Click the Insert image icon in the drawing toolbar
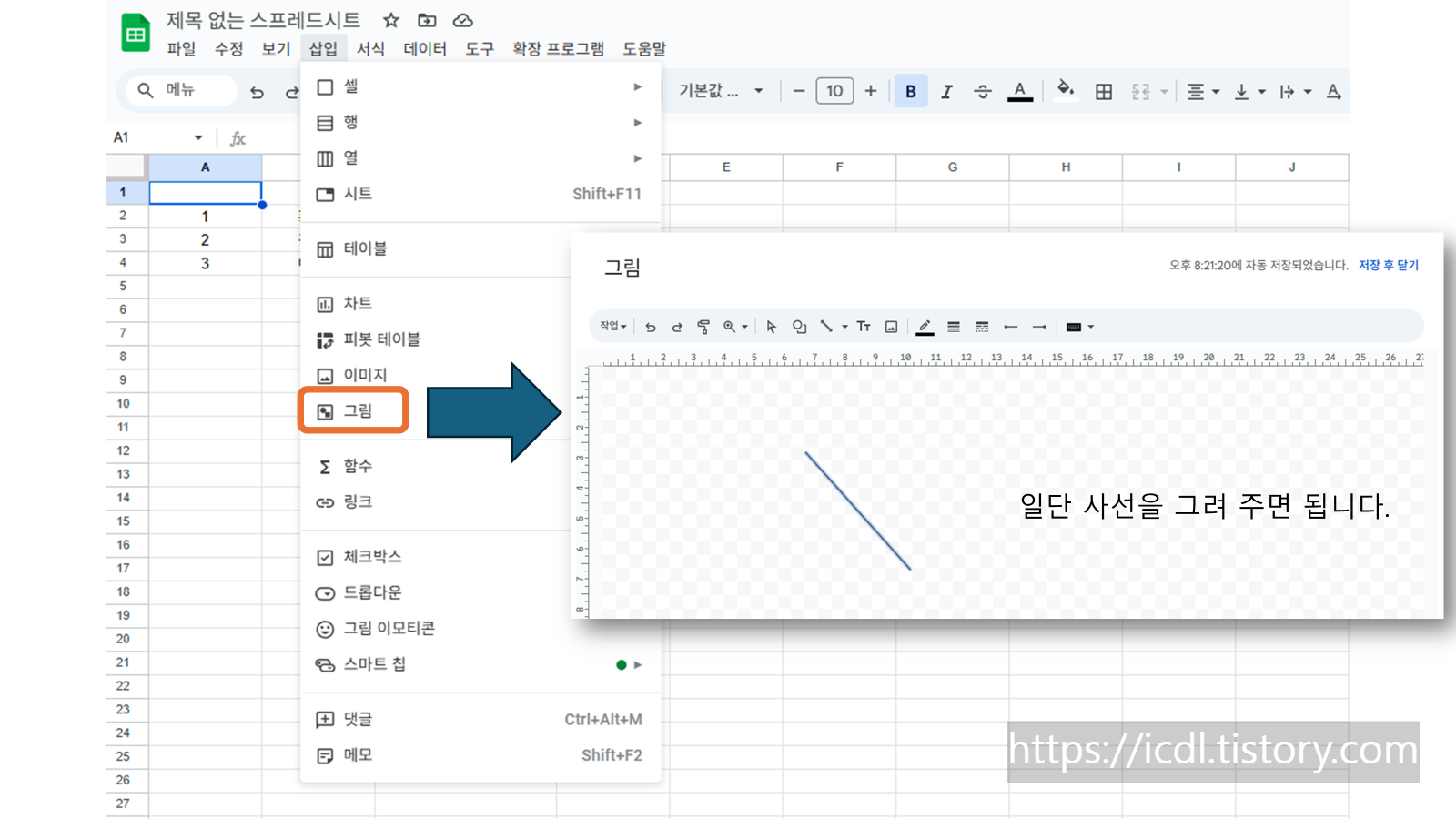Viewport: 1456px width, 819px height. (891, 327)
